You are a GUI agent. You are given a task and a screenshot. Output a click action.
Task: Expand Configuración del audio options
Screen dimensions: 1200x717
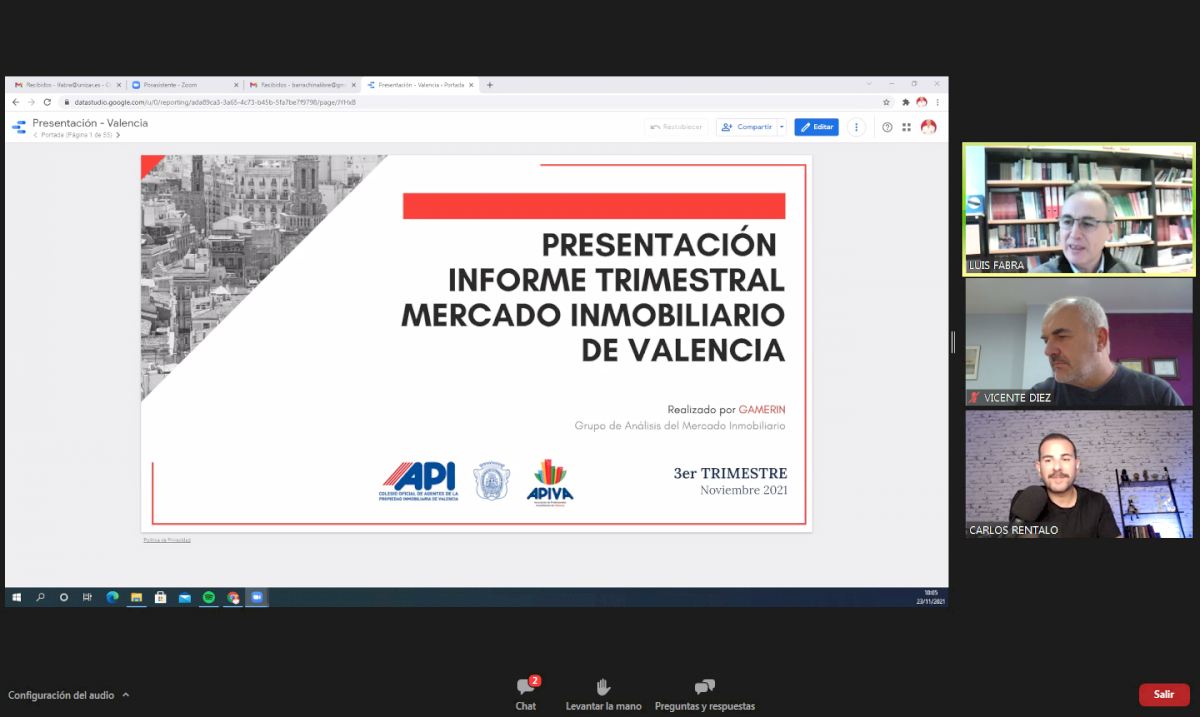[126, 695]
